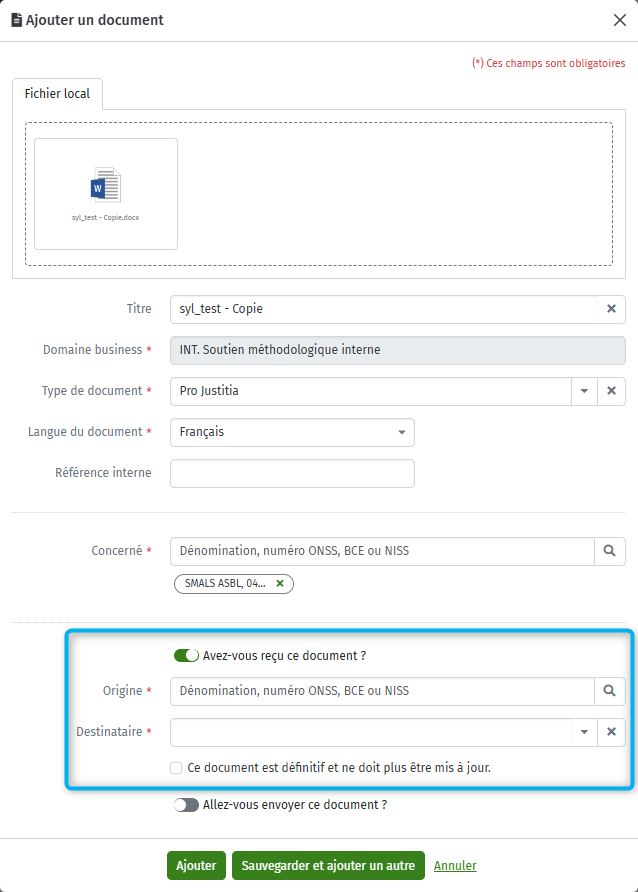The image size is (638, 892).
Task: Remove the SMALS ASBL tag
Action: (x=280, y=583)
